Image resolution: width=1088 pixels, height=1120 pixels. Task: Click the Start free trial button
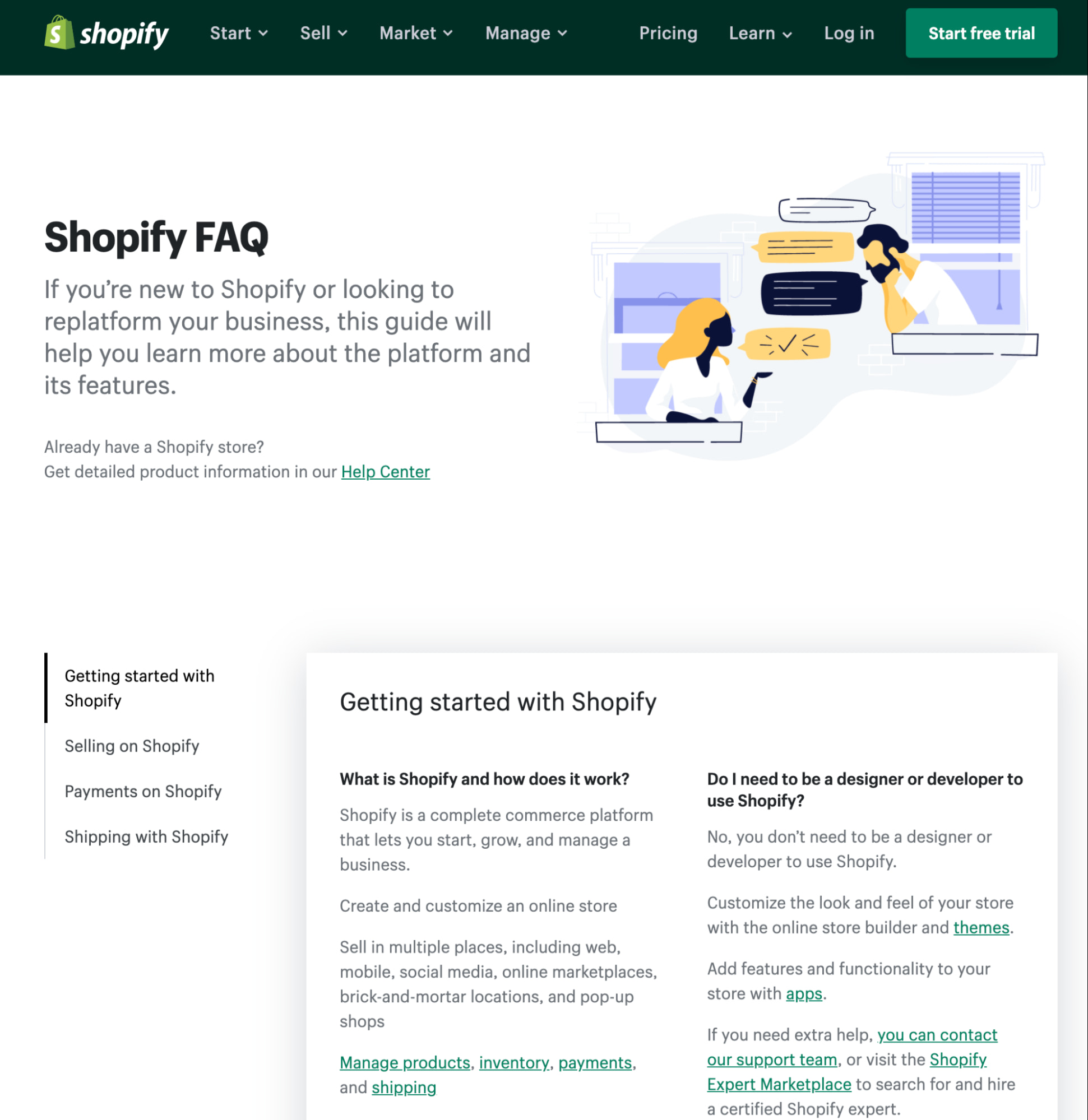pyautogui.click(x=982, y=33)
